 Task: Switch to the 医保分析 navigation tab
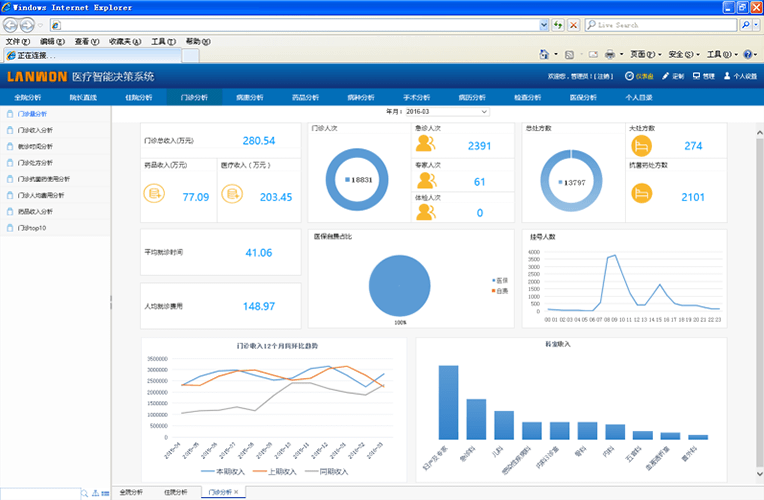pyautogui.click(x=583, y=97)
